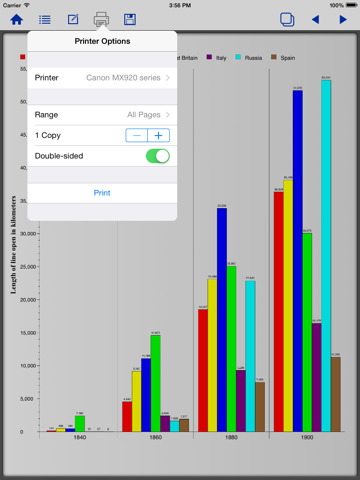Turn off the Double-sided switch
360x480 pixels.
point(158,156)
